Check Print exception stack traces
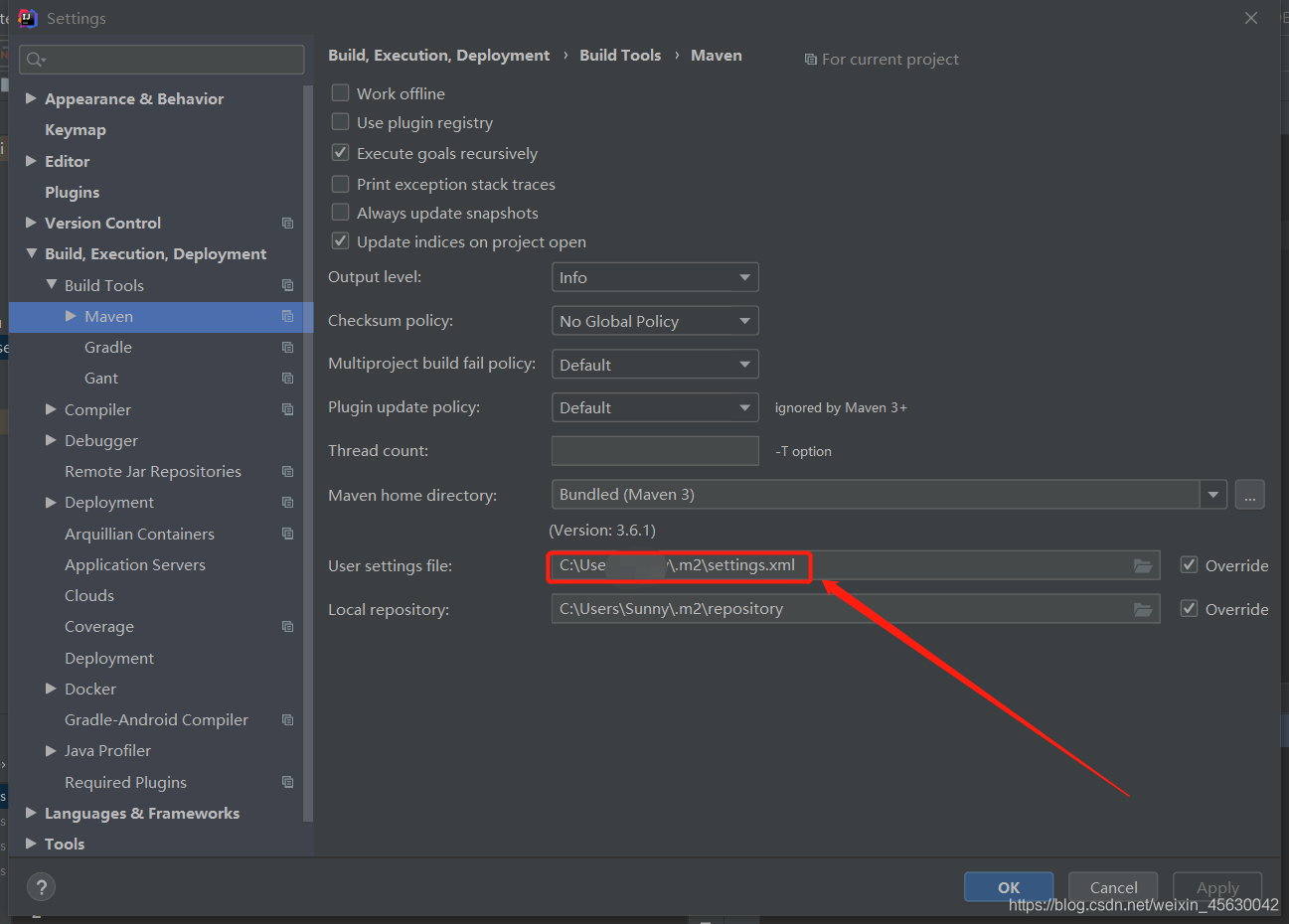1289x924 pixels. point(340,184)
